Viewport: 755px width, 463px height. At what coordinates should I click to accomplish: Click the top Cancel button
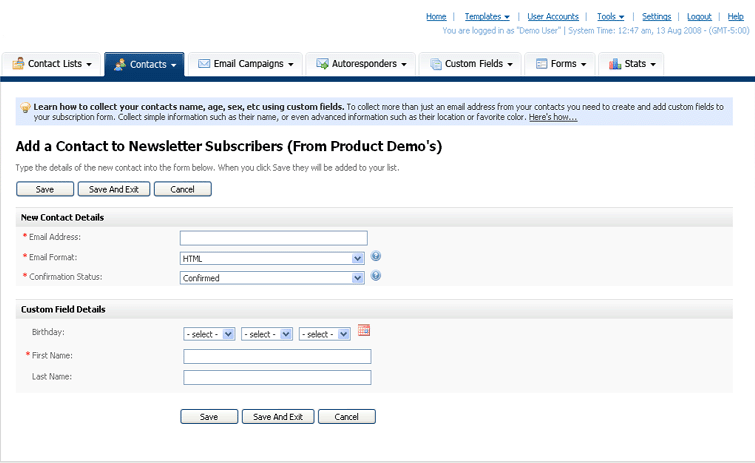point(182,189)
